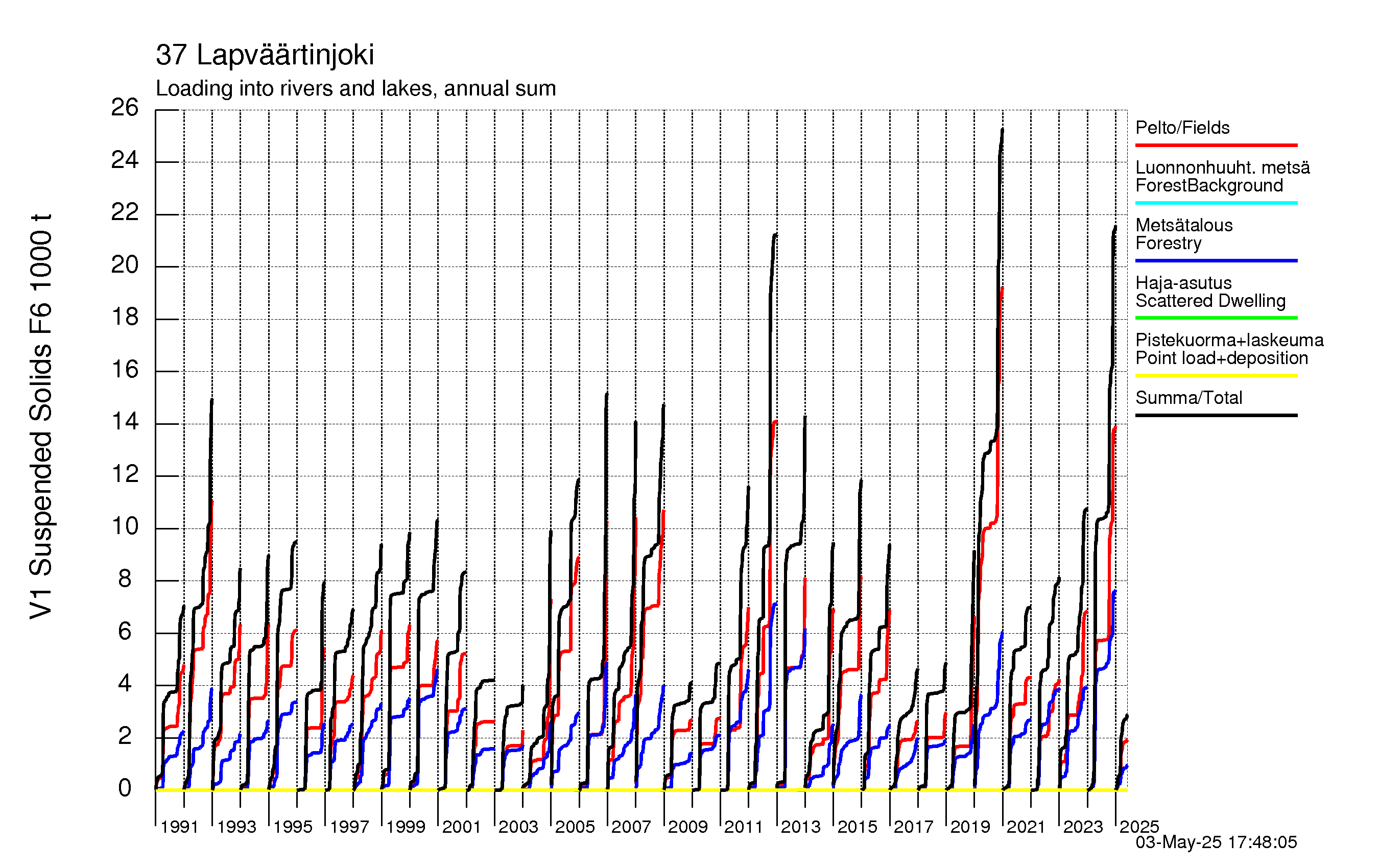Click the x-axis year label 2023
Screen dimensions: 1379x868
(1083, 827)
